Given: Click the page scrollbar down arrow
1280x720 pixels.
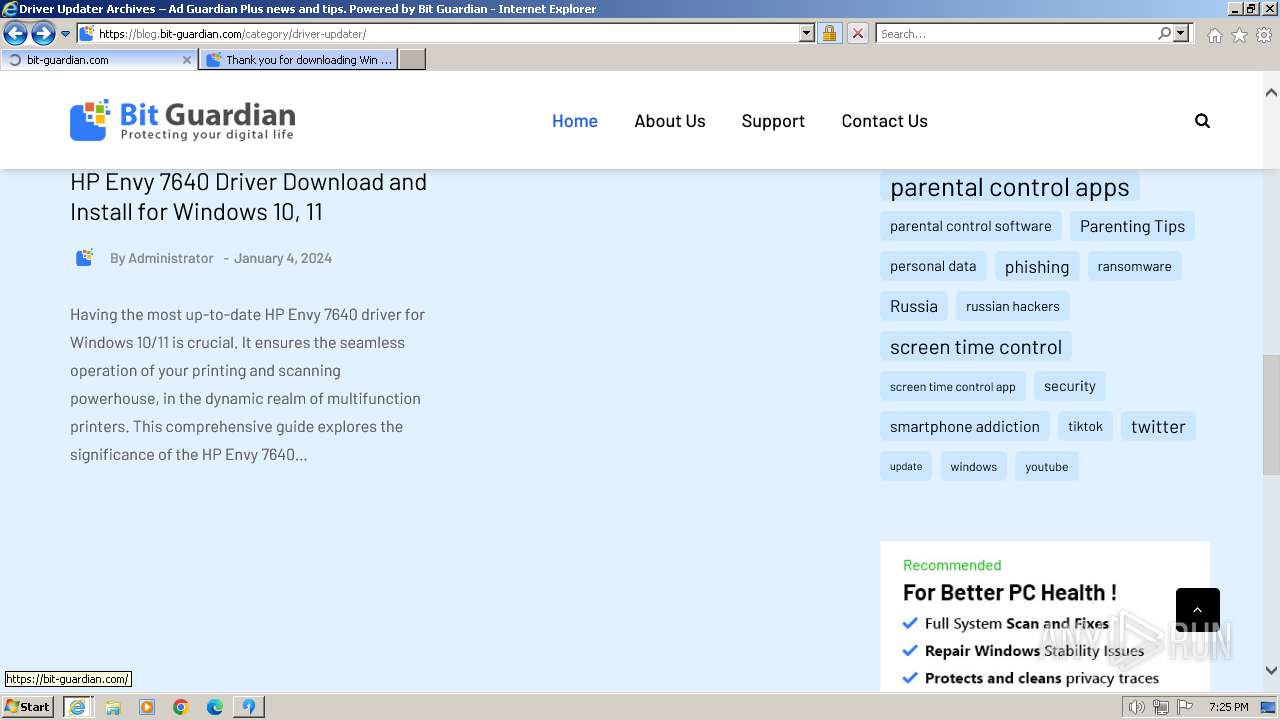Looking at the screenshot, I should (1271, 671).
